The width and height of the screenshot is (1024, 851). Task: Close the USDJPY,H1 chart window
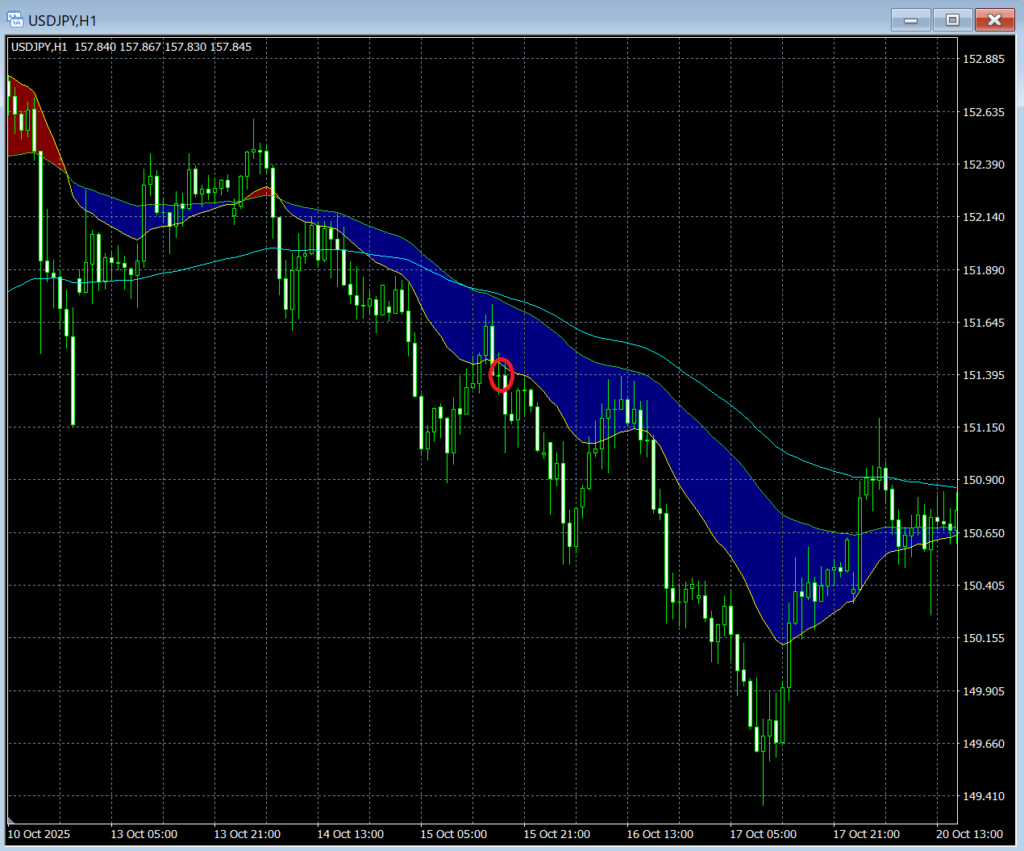click(994, 19)
